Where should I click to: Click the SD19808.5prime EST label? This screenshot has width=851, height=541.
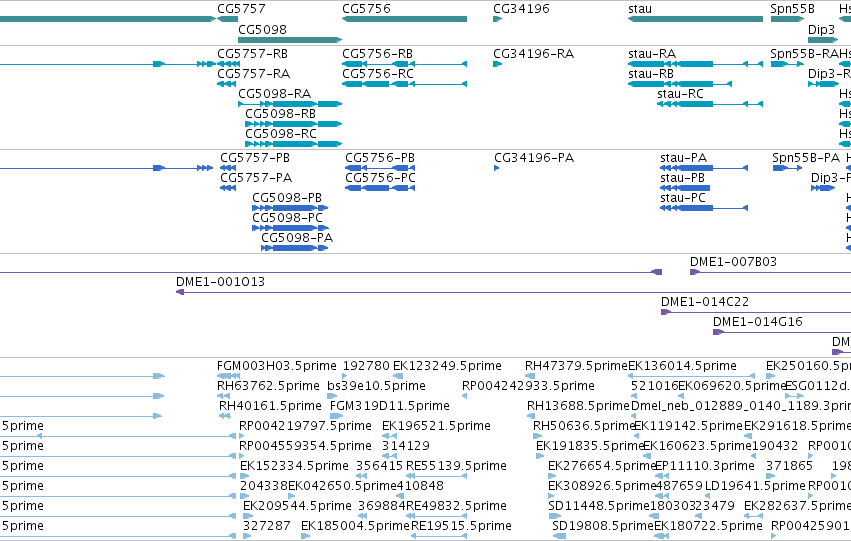point(603,527)
